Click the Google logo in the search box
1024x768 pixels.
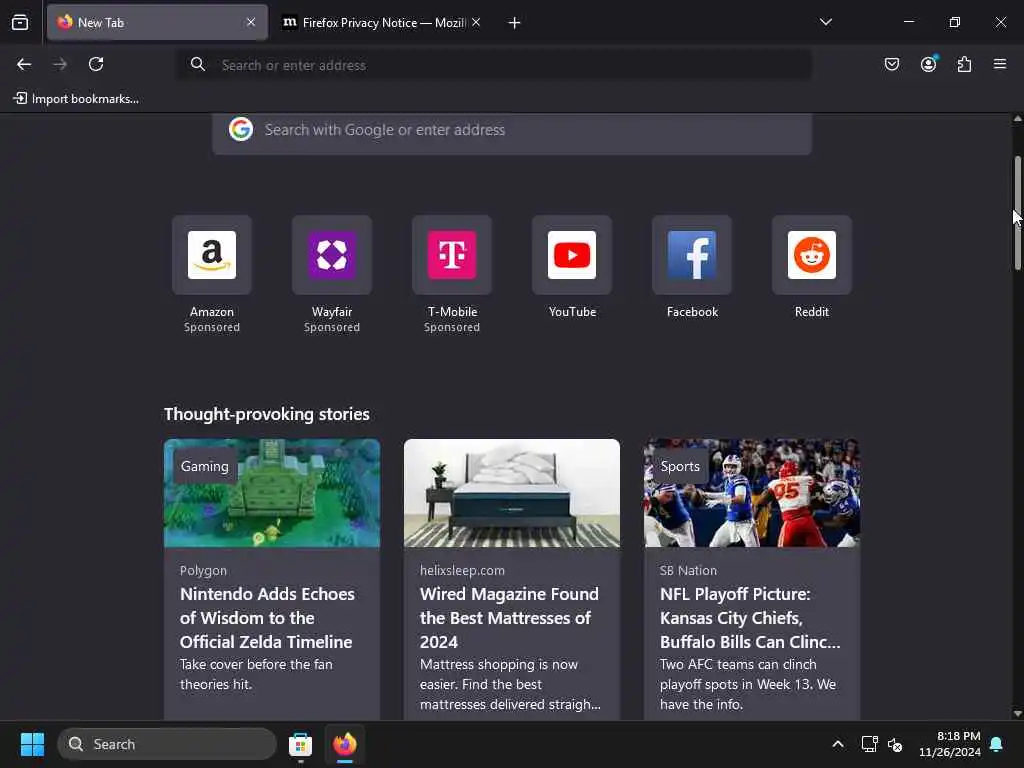(241, 129)
